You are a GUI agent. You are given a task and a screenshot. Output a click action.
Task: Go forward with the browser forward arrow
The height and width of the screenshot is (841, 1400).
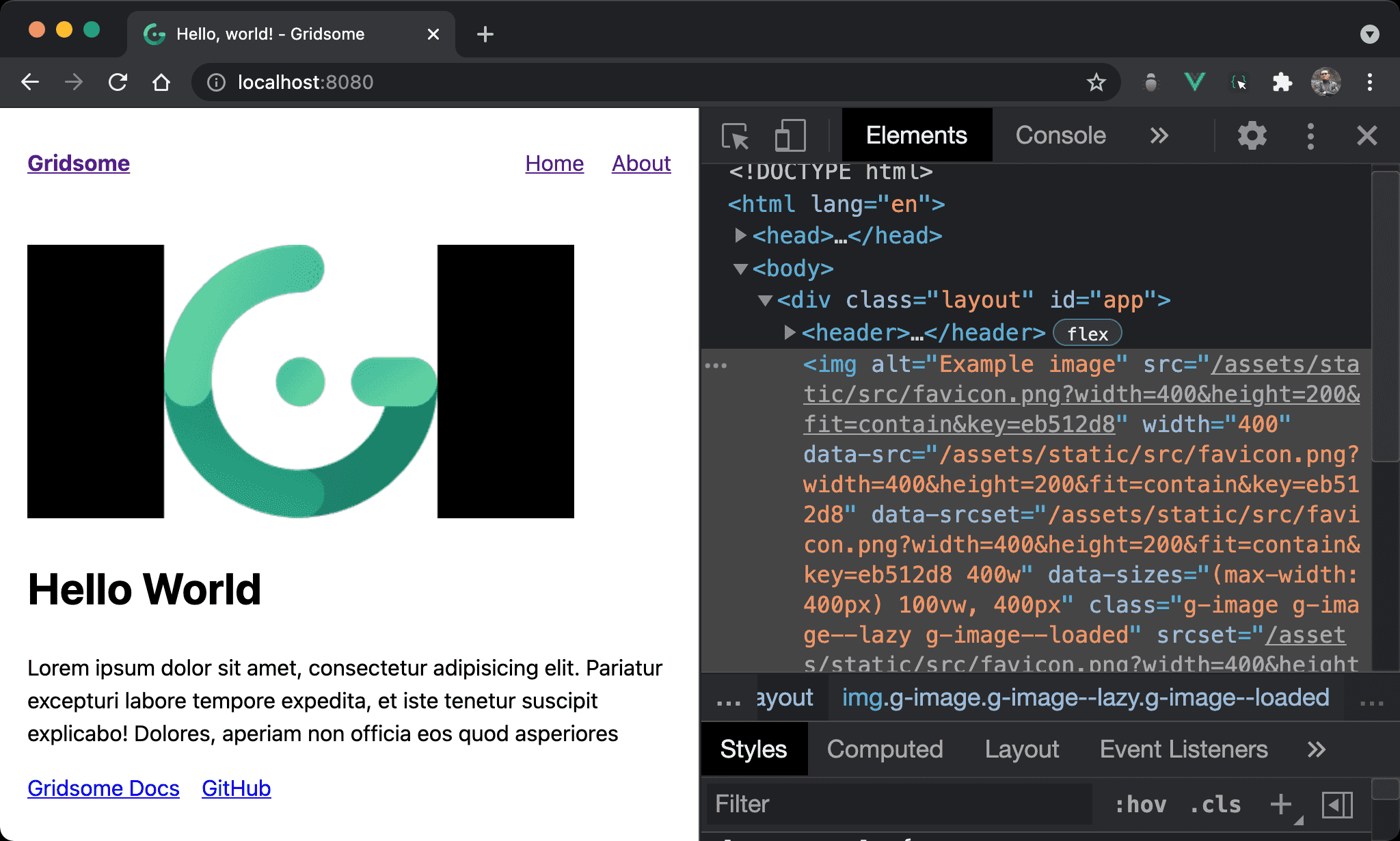(x=74, y=83)
